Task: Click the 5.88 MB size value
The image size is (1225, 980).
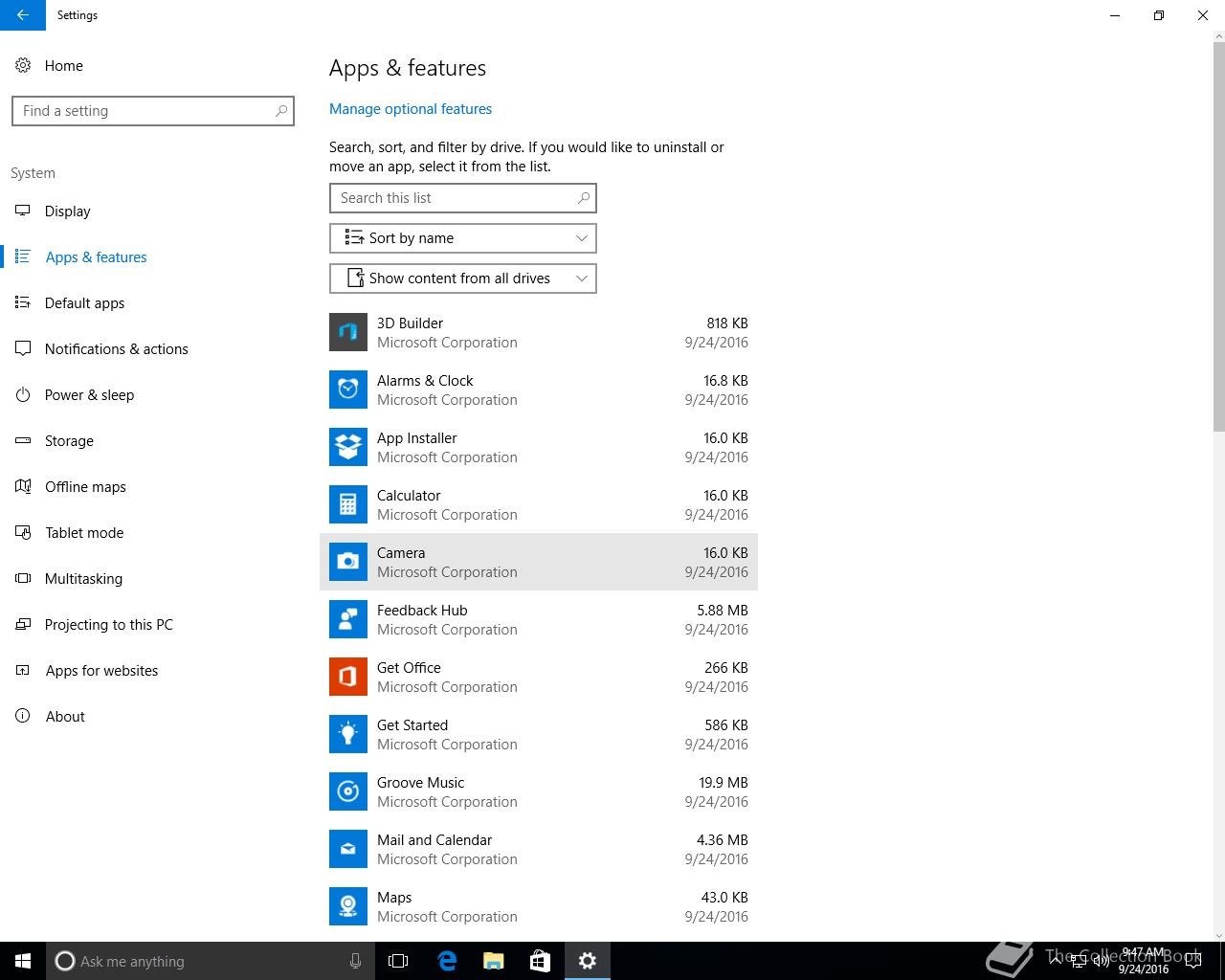Action: (x=723, y=611)
